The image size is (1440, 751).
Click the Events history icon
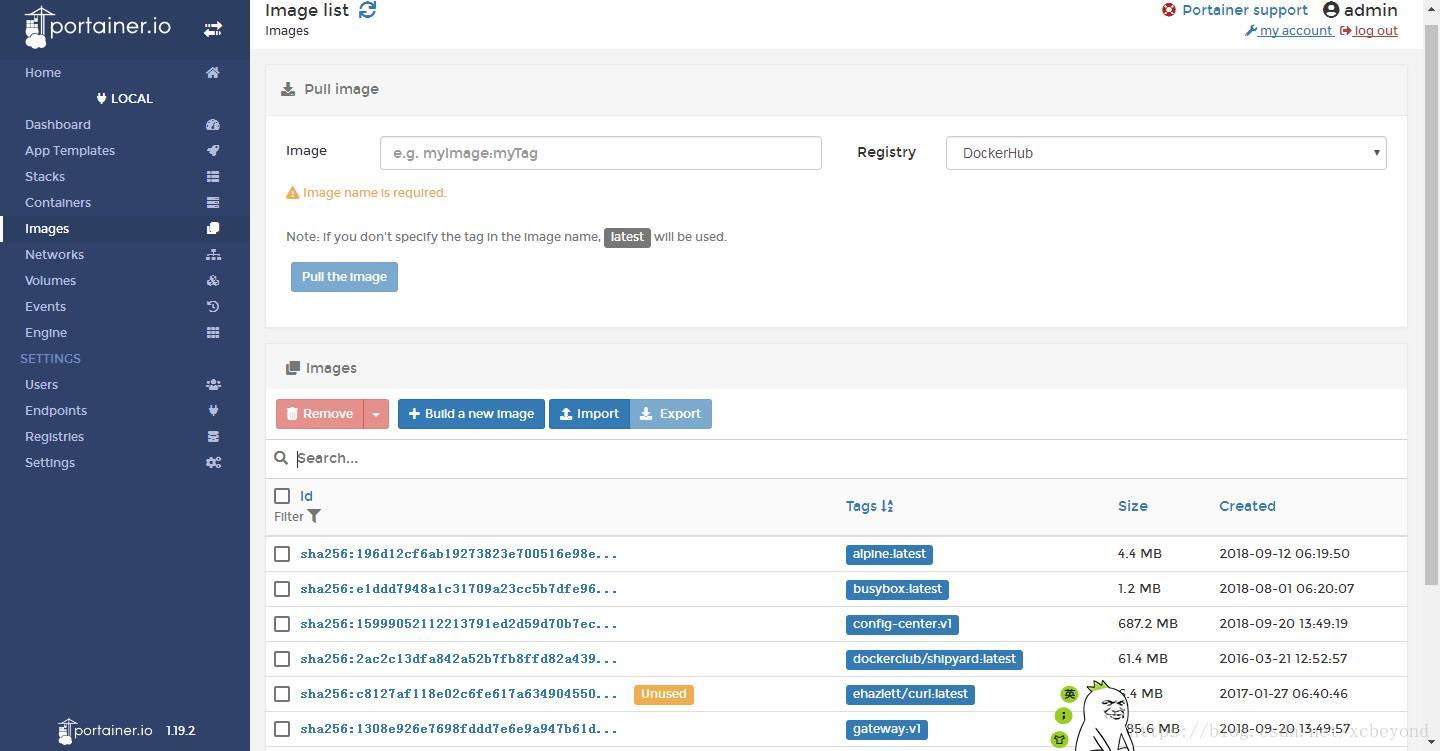pos(213,307)
